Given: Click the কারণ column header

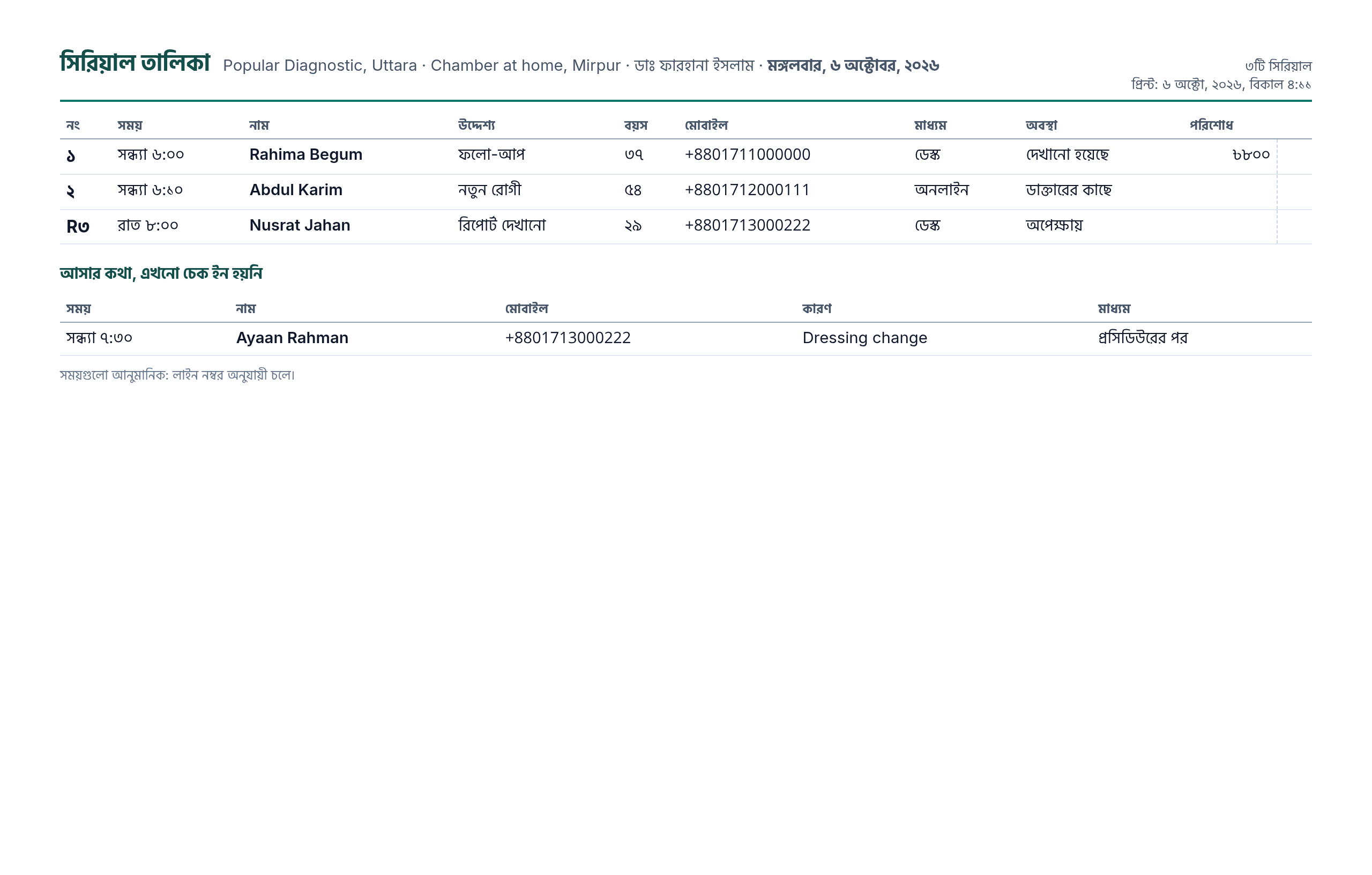Looking at the screenshot, I should click(816, 309).
